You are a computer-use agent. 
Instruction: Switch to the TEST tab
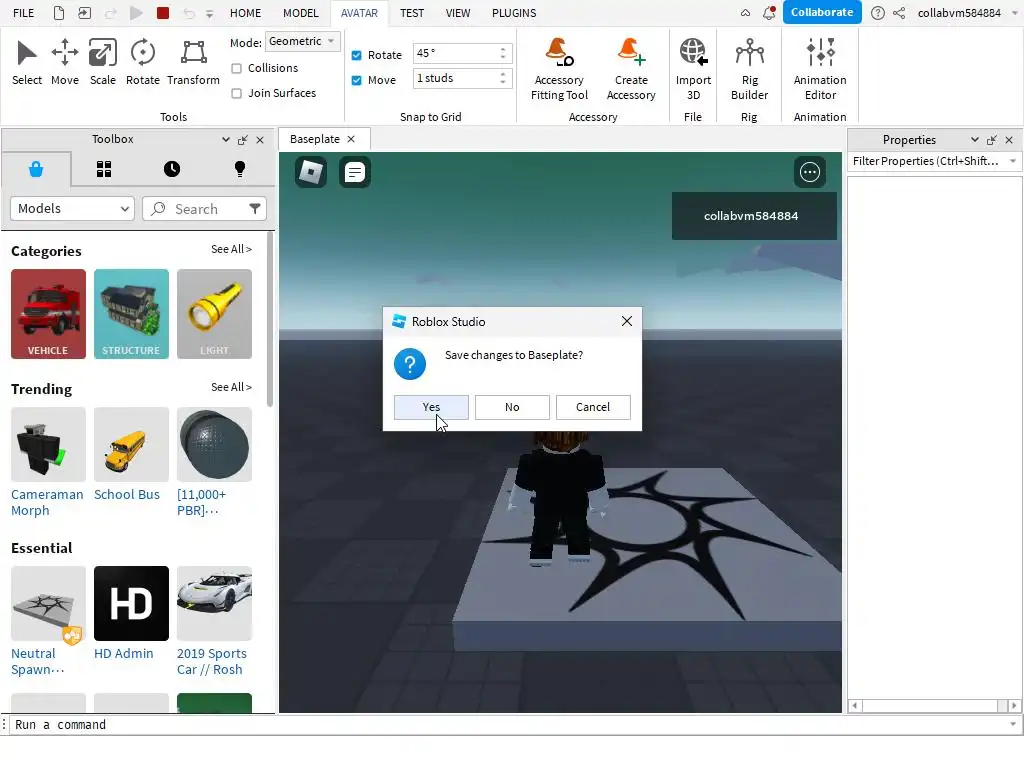(411, 12)
